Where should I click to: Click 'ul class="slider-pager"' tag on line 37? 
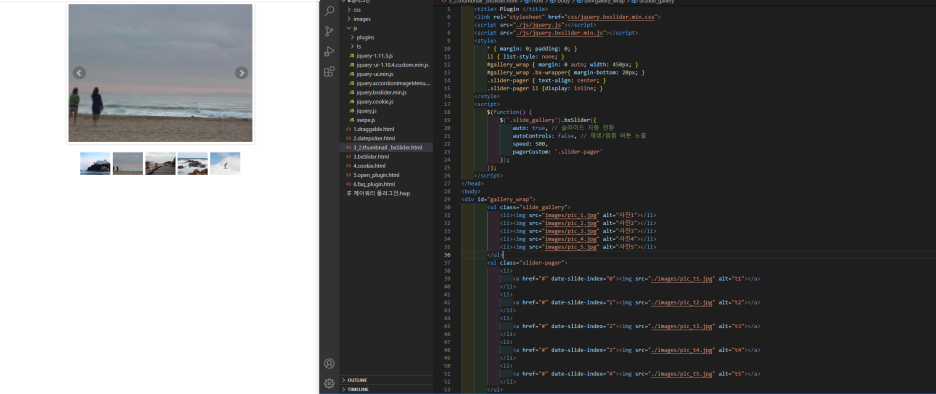point(526,263)
